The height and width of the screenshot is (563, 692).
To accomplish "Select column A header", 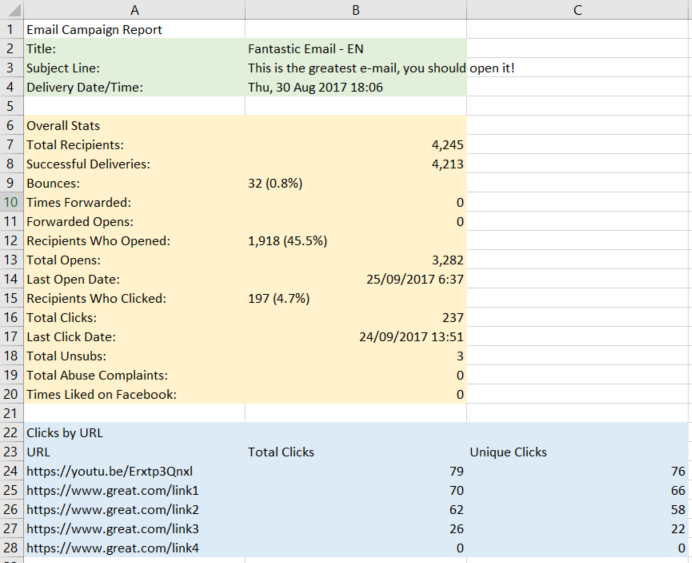I will tap(135, 9).
